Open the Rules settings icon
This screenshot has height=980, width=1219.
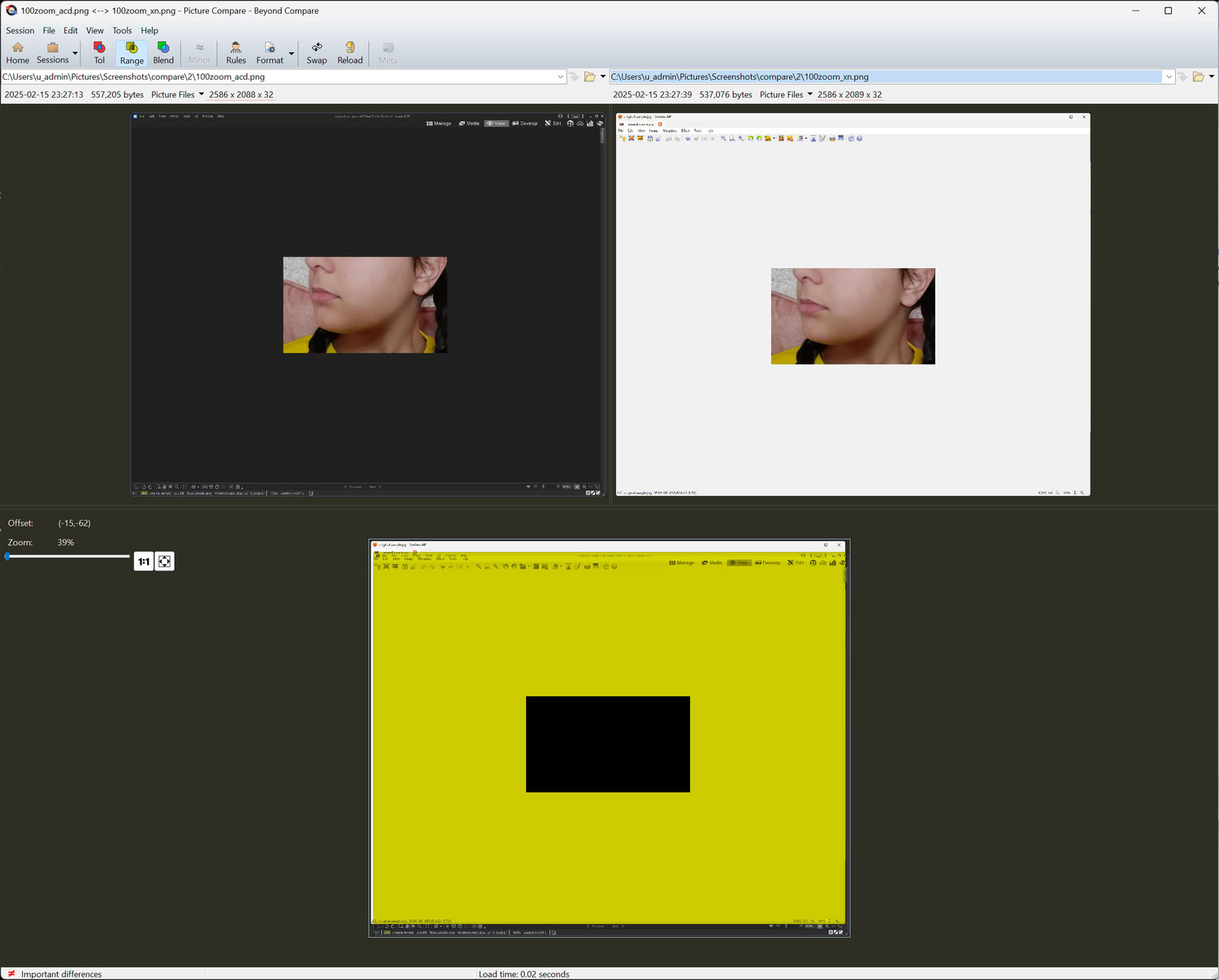[236, 53]
